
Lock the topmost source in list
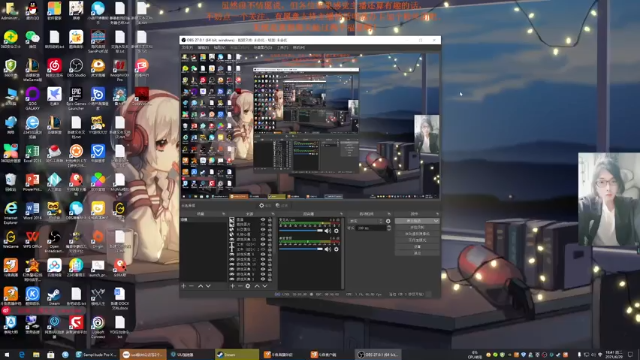269,220
